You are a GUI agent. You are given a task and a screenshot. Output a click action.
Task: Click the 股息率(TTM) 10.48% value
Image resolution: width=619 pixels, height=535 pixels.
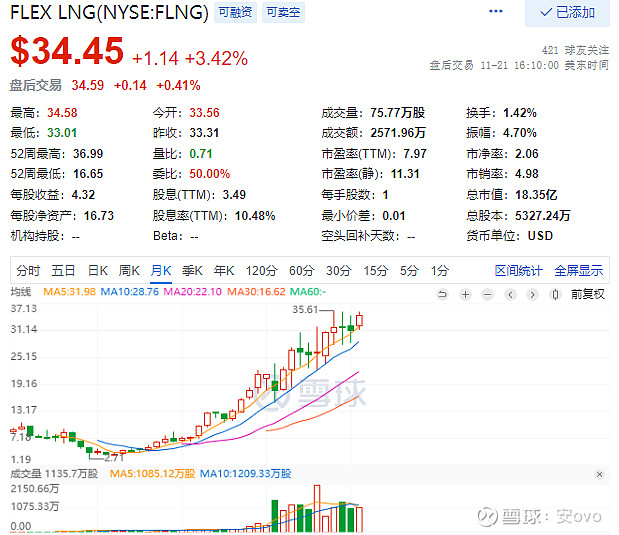[x=255, y=216]
